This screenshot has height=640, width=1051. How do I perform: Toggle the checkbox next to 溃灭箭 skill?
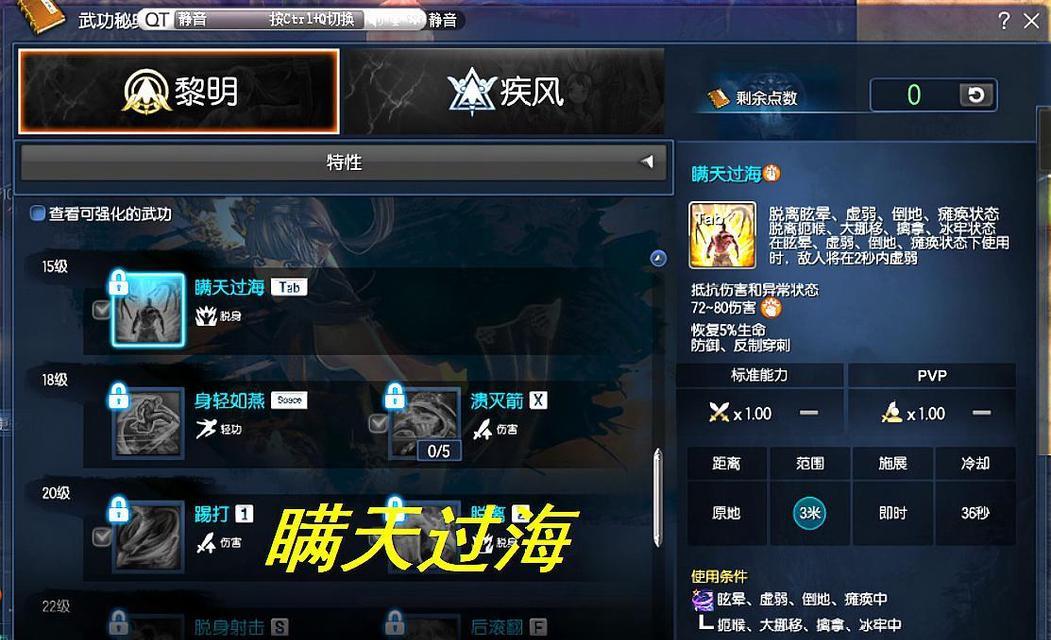[378, 424]
